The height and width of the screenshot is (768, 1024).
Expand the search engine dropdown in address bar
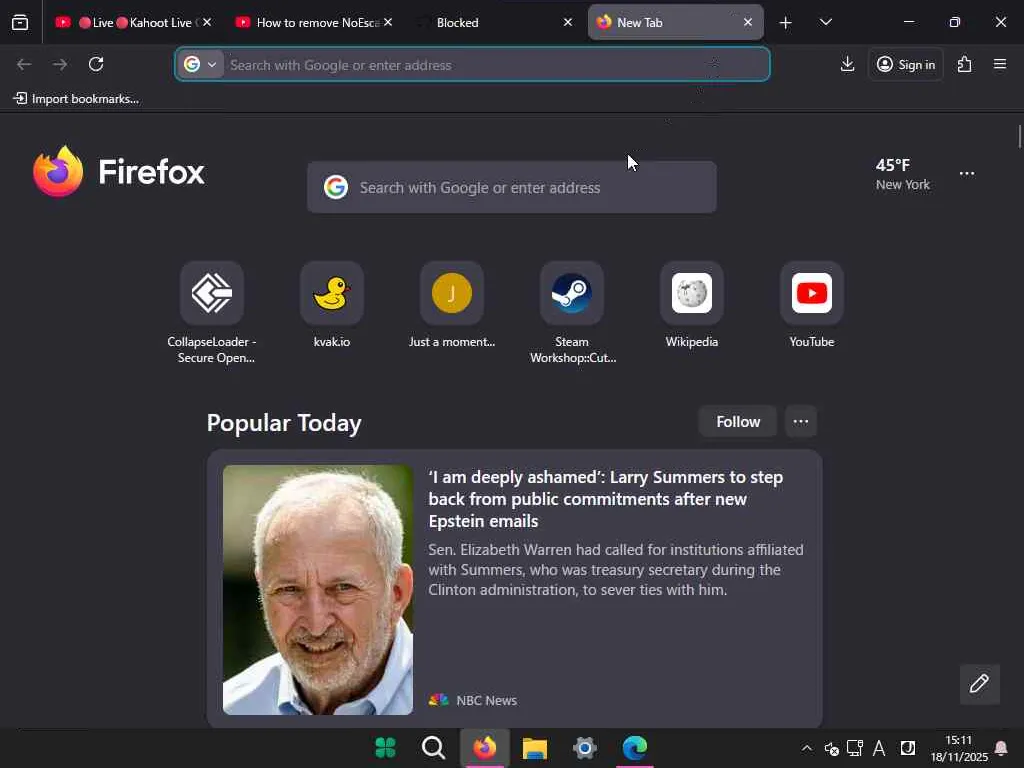coord(202,64)
